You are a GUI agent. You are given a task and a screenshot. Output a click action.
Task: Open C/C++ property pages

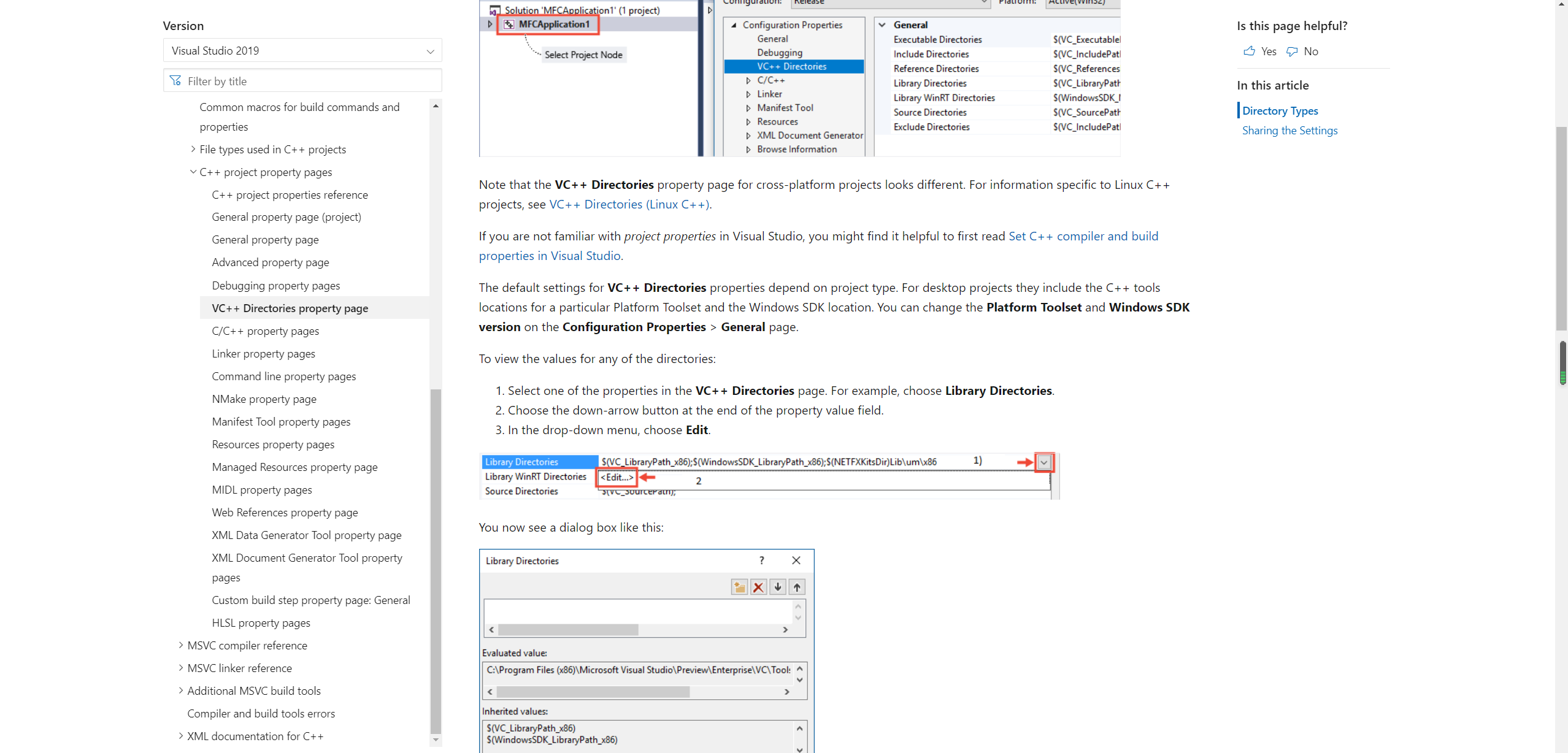click(266, 331)
